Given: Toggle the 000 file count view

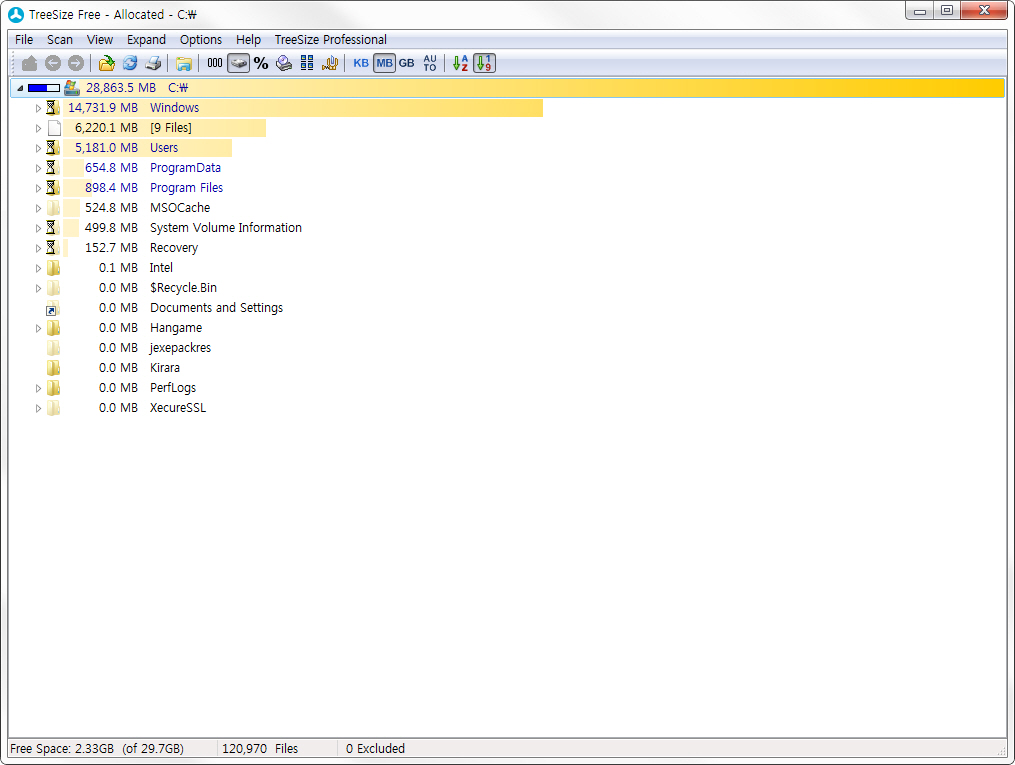Looking at the screenshot, I should [x=215, y=63].
